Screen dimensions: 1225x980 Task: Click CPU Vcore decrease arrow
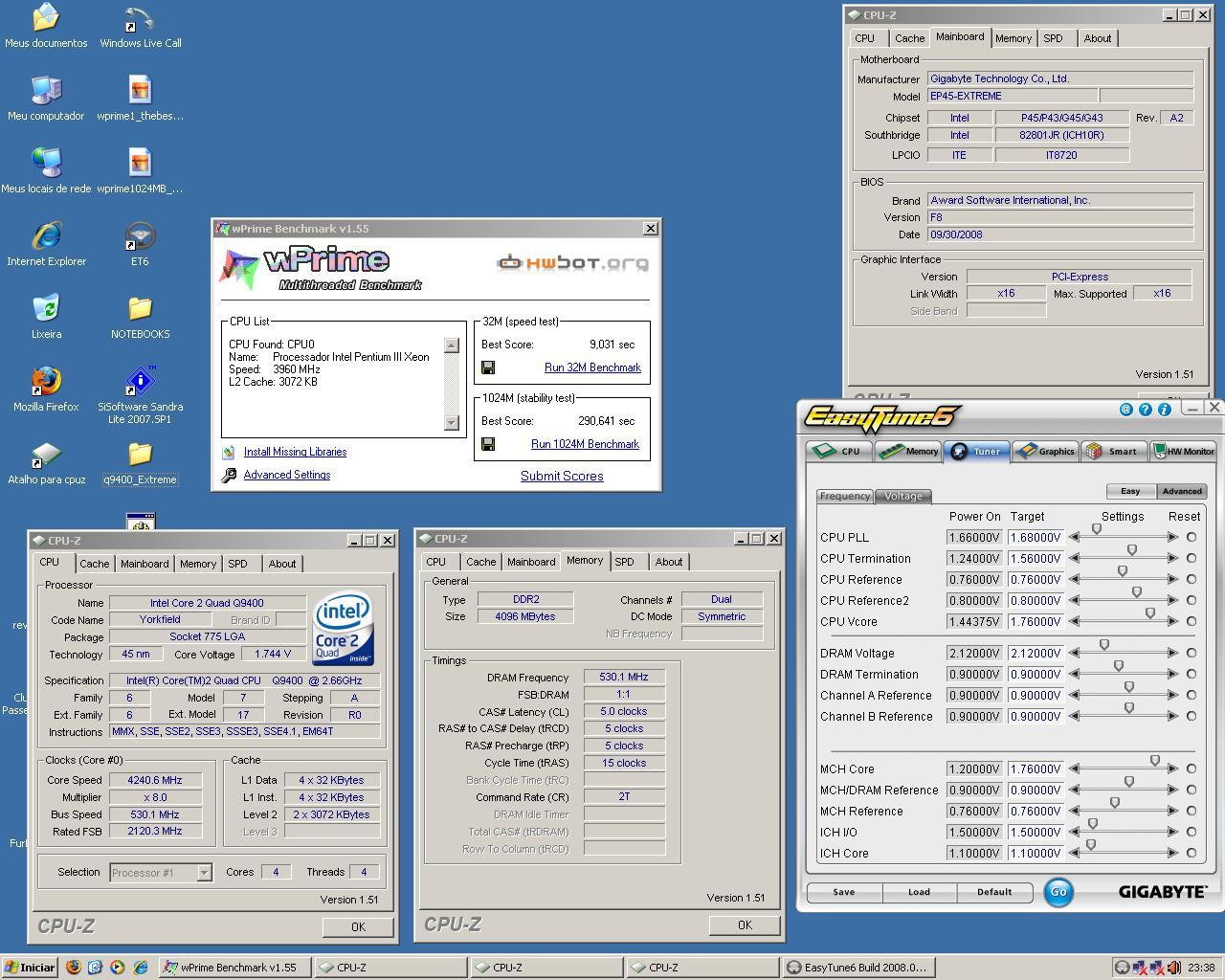[x=1074, y=621]
